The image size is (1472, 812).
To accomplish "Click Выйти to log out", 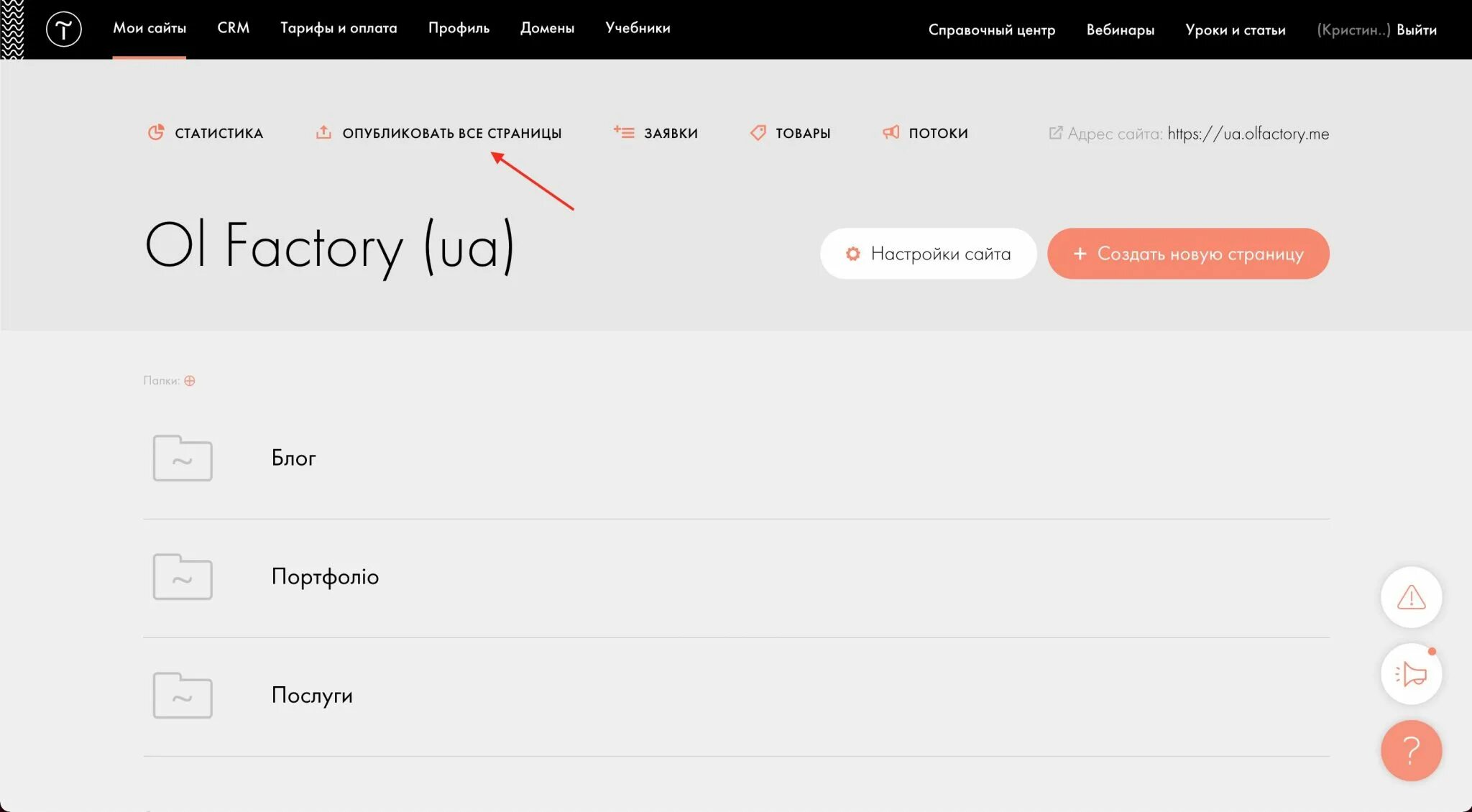I will coord(1416,30).
